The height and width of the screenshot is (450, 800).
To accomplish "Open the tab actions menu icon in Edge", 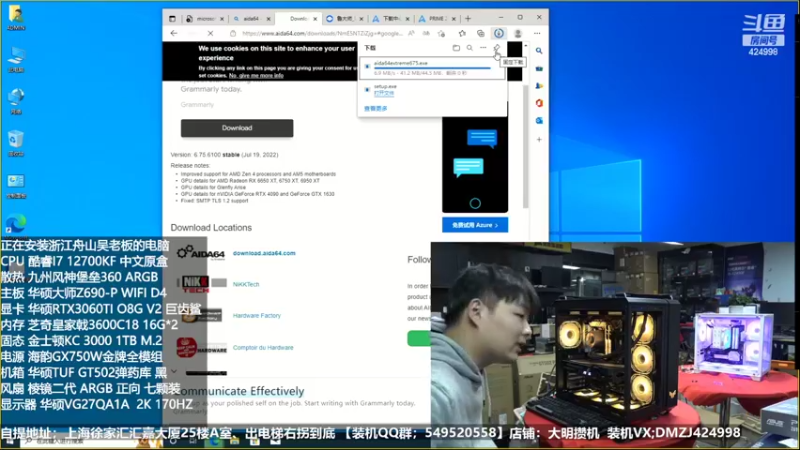I will (x=172, y=18).
